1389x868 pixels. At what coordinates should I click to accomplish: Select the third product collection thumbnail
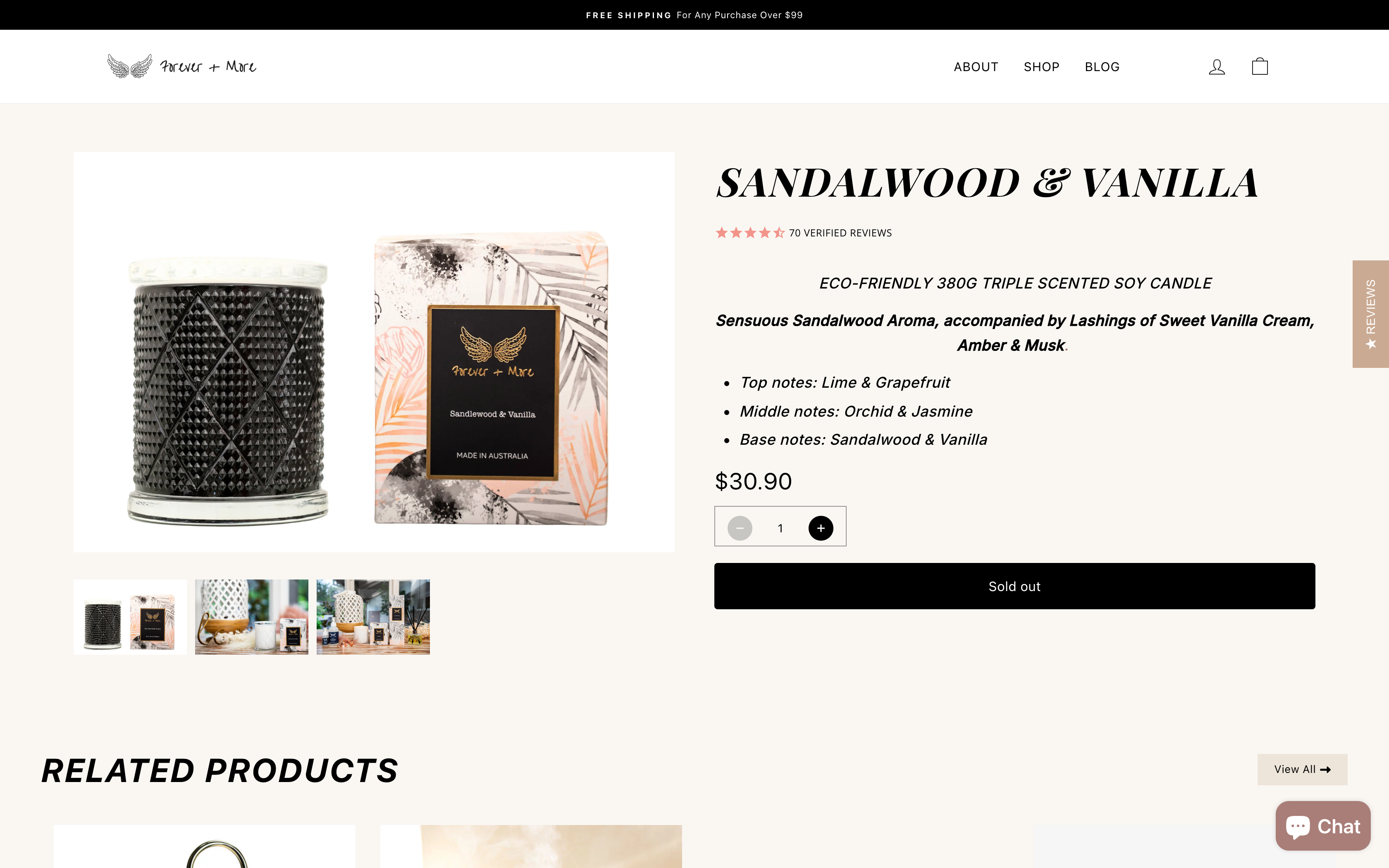pos(373,617)
